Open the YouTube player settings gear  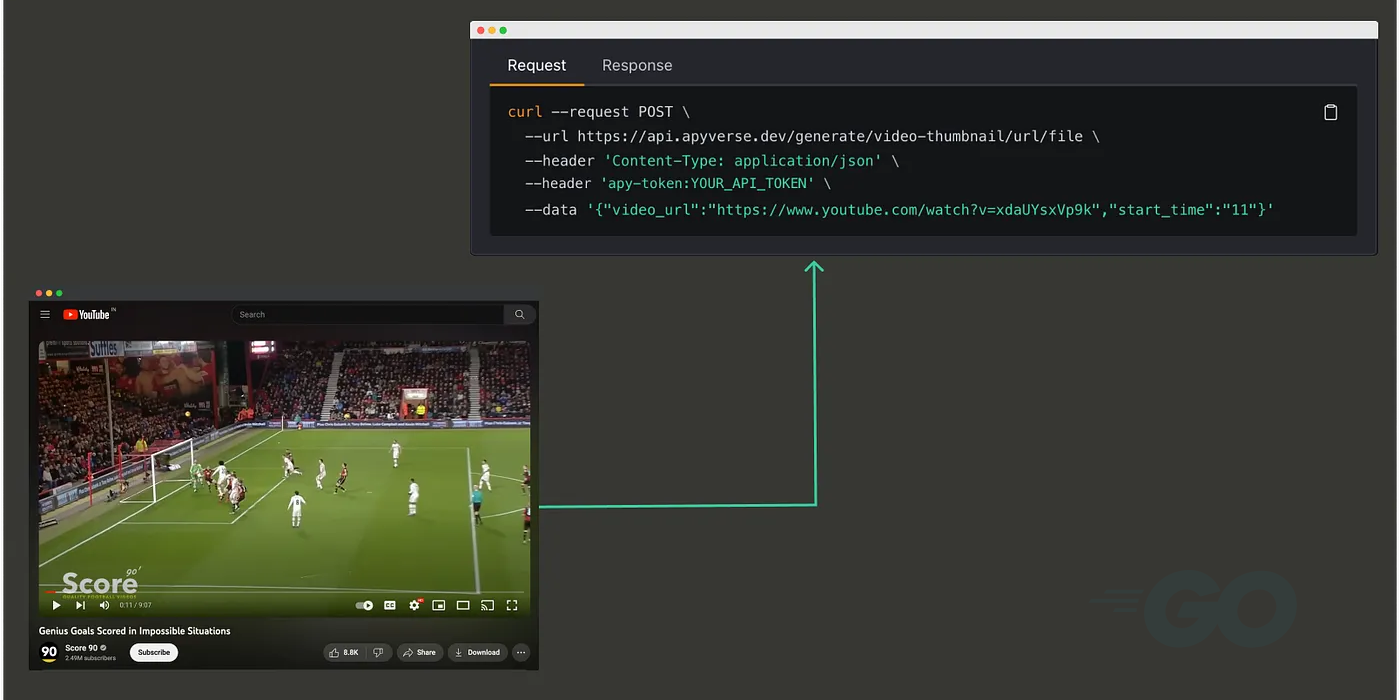pyautogui.click(x=414, y=605)
